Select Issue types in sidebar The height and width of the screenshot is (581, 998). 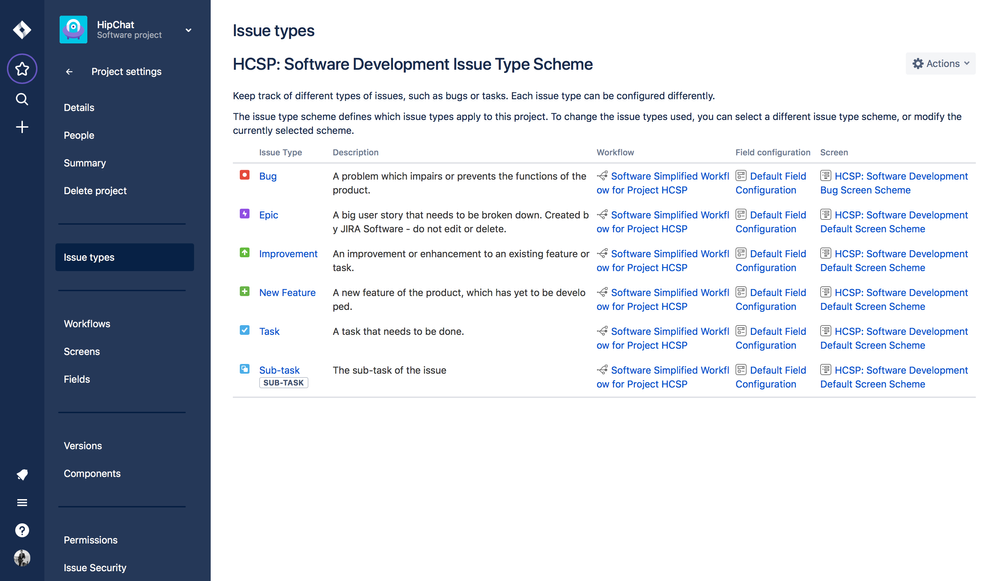(x=125, y=257)
